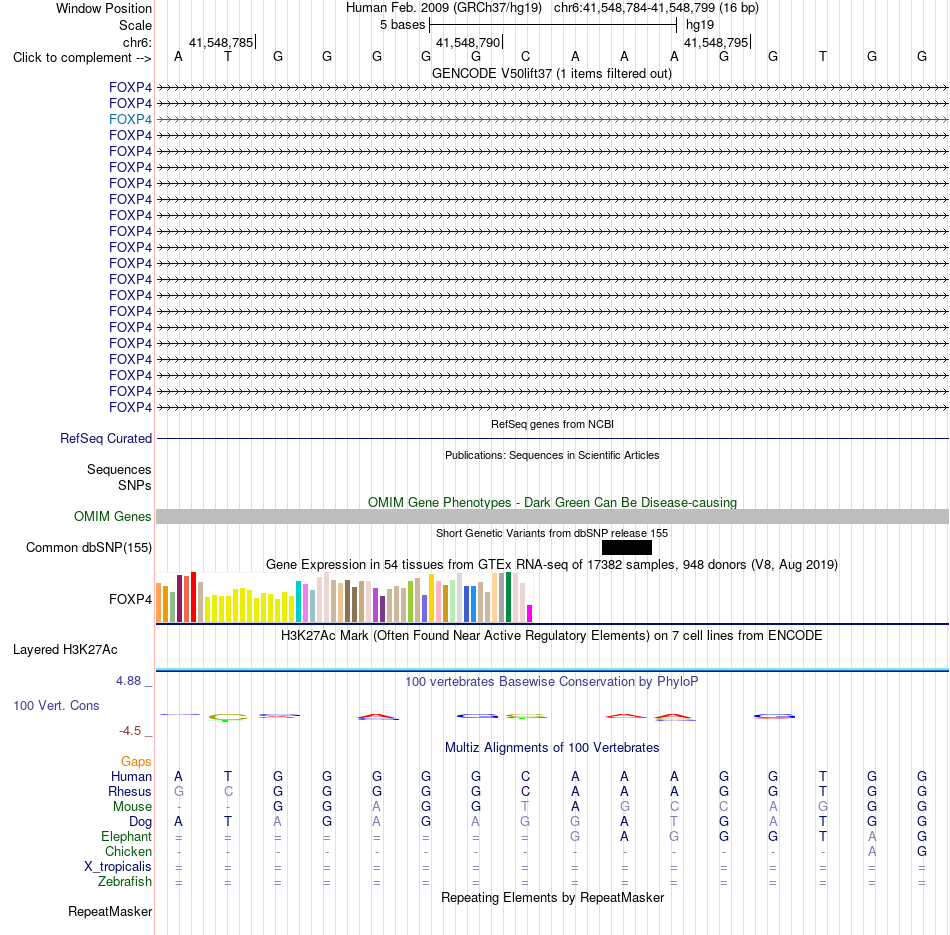Image resolution: width=950 pixels, height=935 pixels.
Task: Click 'Click to complement -->' to complement bases
Action: coord(82,58)
